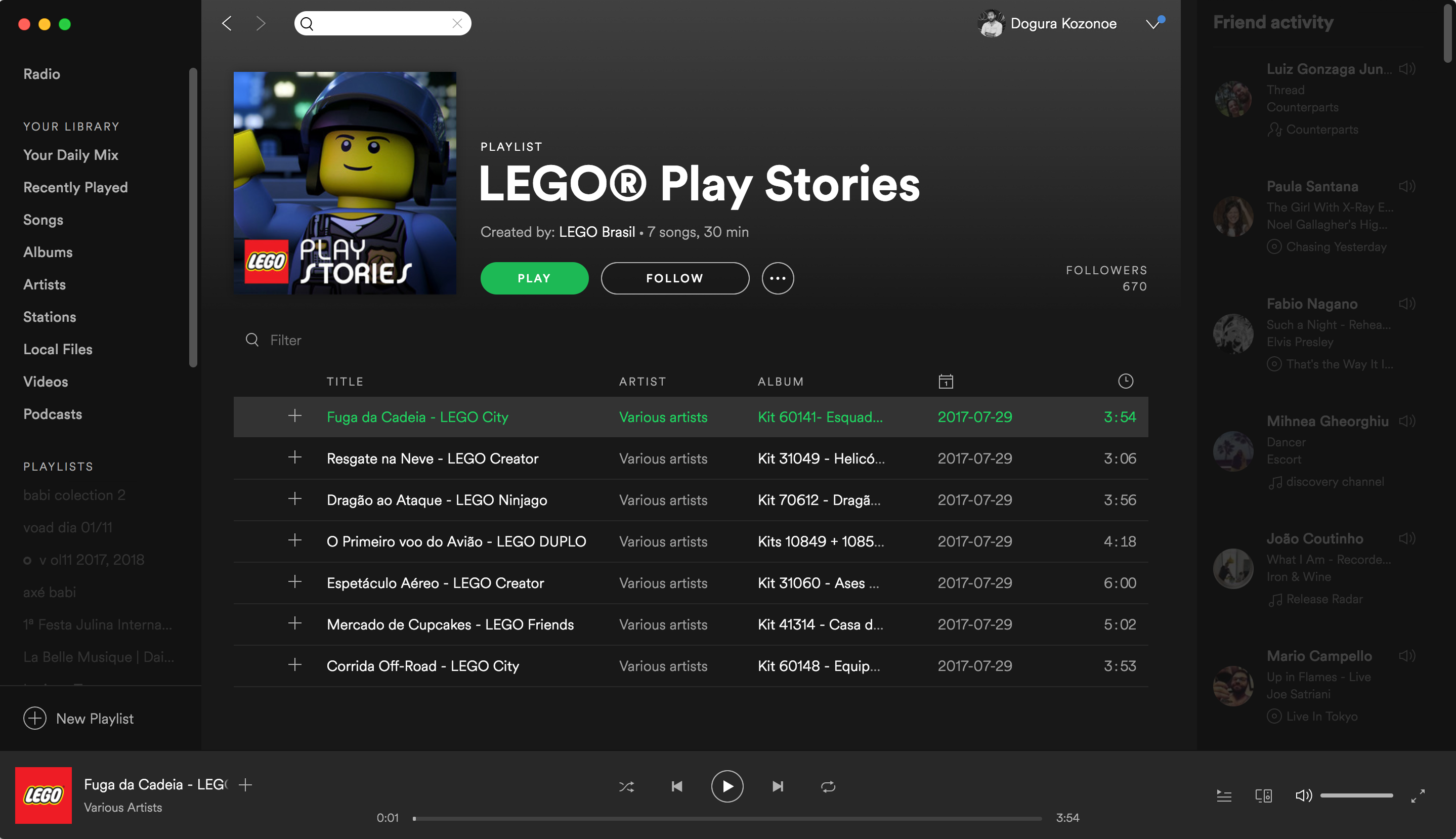Viewport: 1456px width, 839px height.
Task: Follow the LEGO Play Stories playlist
Action: (674, 278)
